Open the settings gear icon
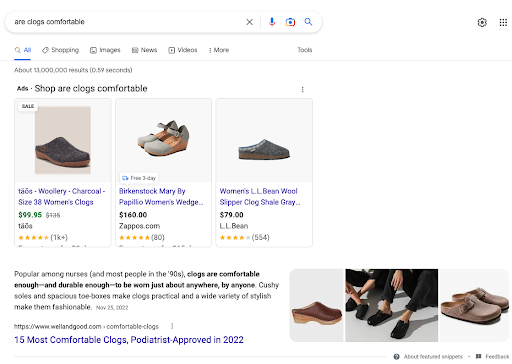This screenshot has height=364, width=512. click(x=482, y=22)
